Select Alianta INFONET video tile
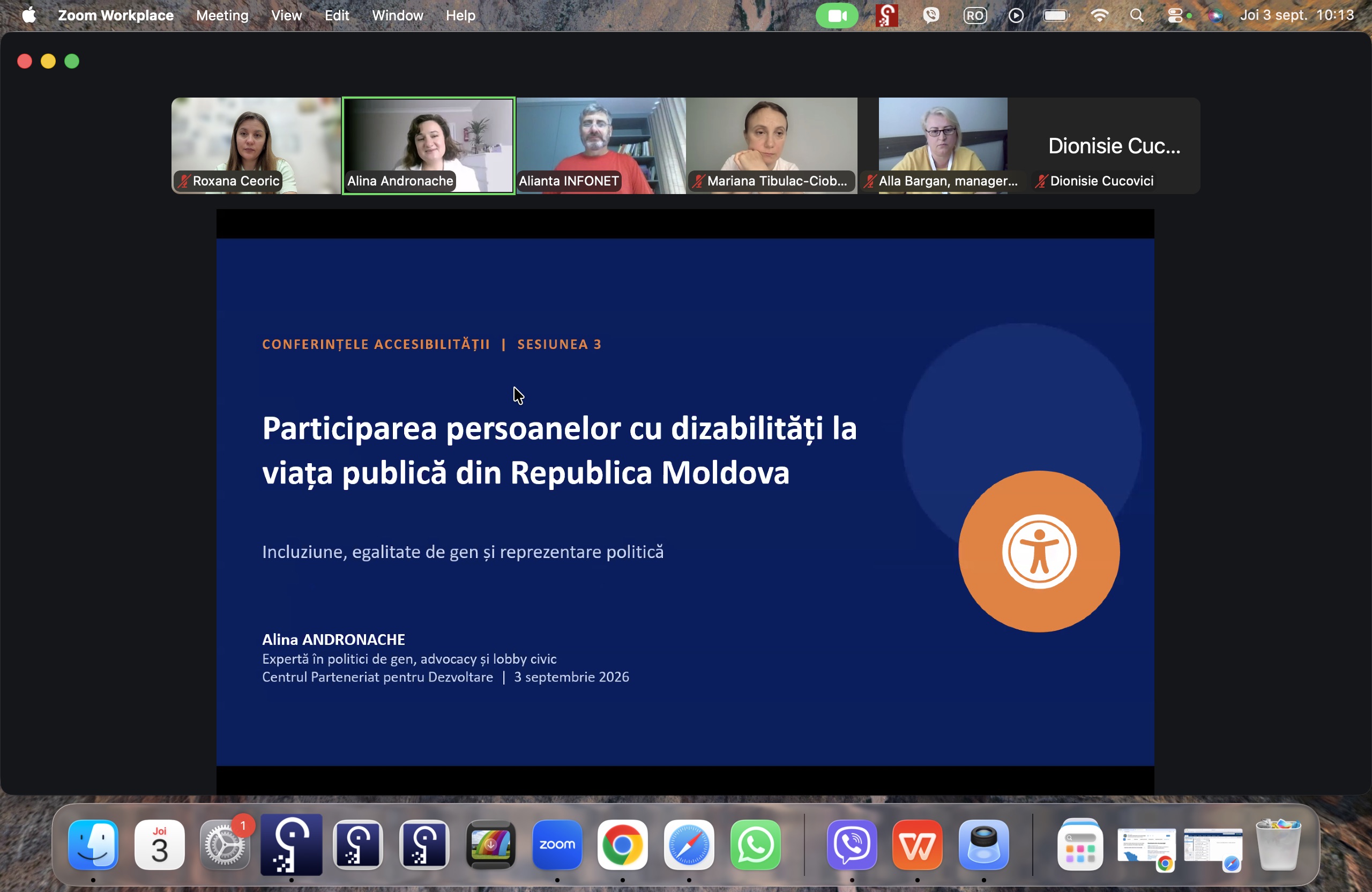This screenshot has width=1372, height=892. click(x=601, y=145)
